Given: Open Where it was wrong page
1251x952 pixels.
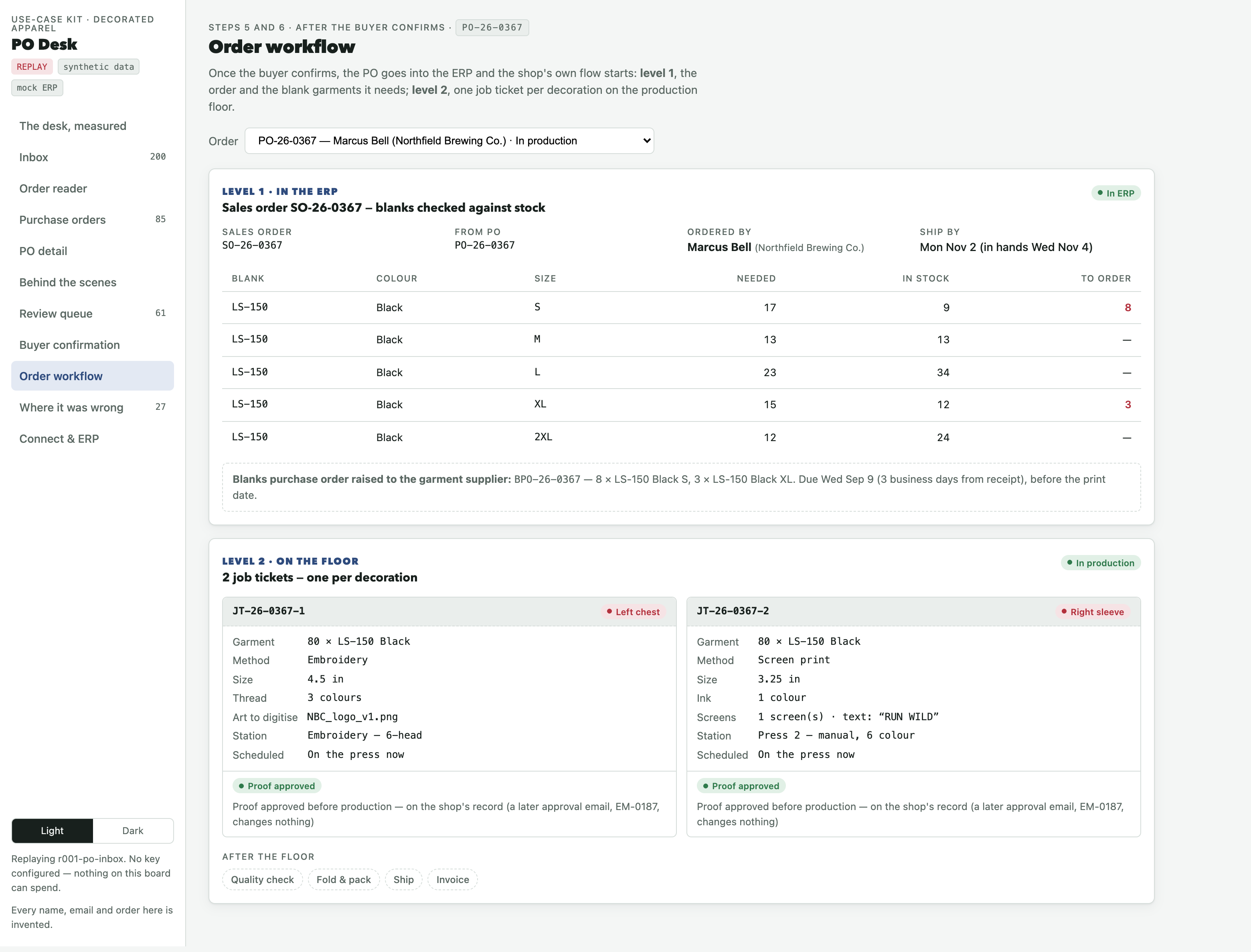Looking at the screenshot, I should (x=92, y=407).
